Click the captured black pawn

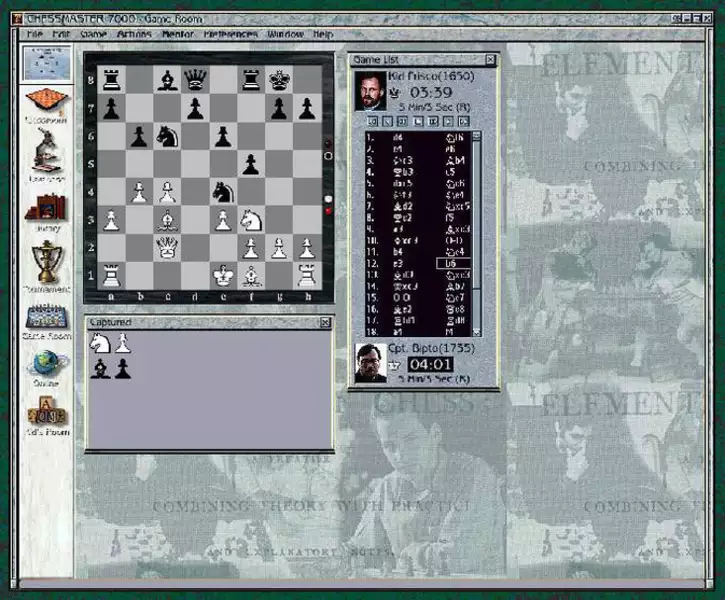tap(123, 369)
